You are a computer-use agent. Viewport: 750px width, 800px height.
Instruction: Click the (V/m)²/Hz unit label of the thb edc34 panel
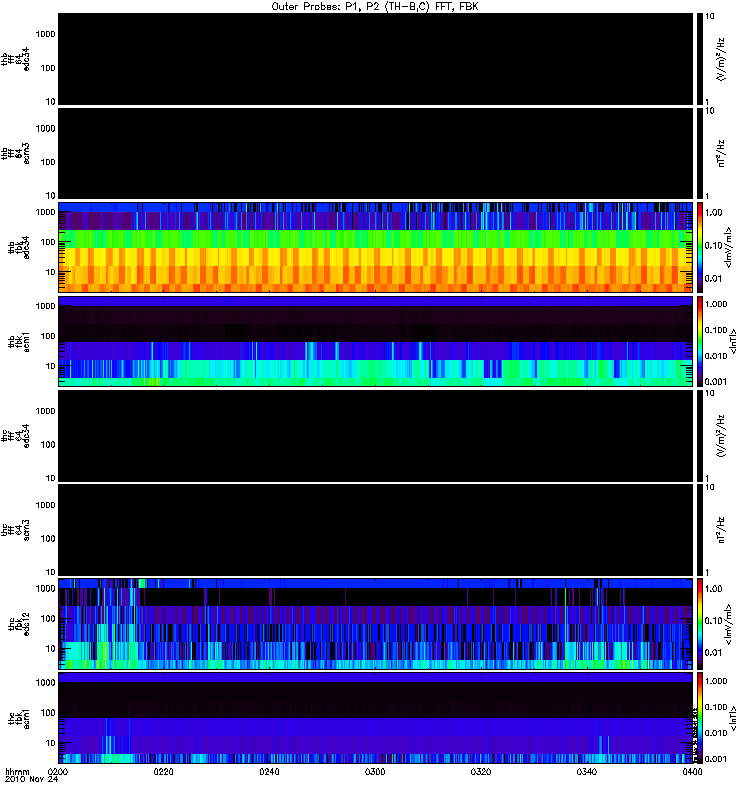pos(721,59)
